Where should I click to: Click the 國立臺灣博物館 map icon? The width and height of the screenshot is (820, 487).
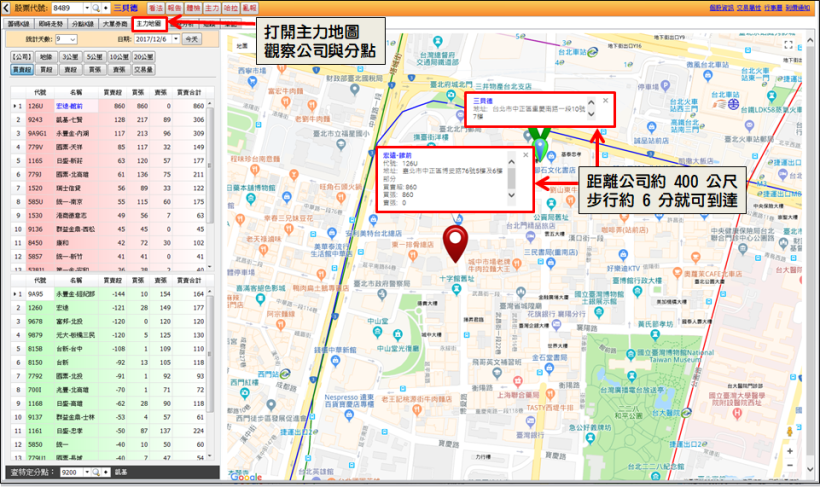pyautogui.click(x=631, y=354)
